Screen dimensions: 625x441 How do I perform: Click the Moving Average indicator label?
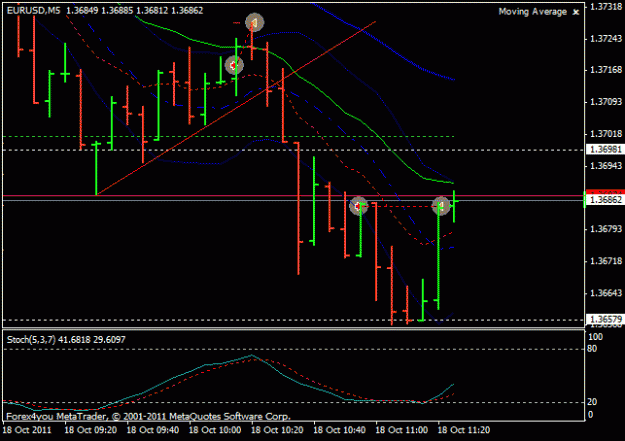click(533, 12)
